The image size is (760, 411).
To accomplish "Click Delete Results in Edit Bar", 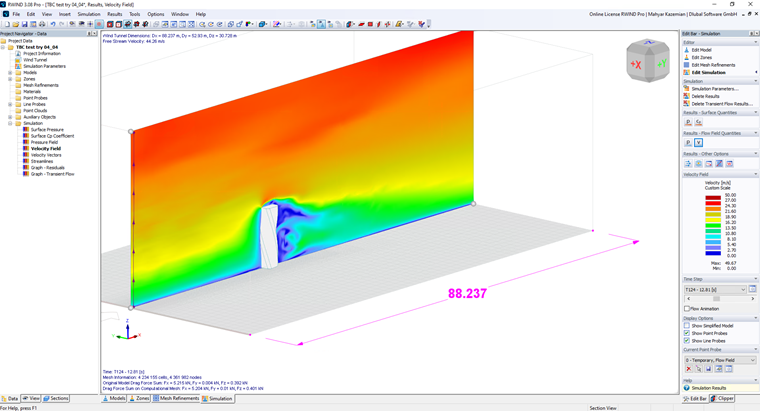I will click(705, 96).
